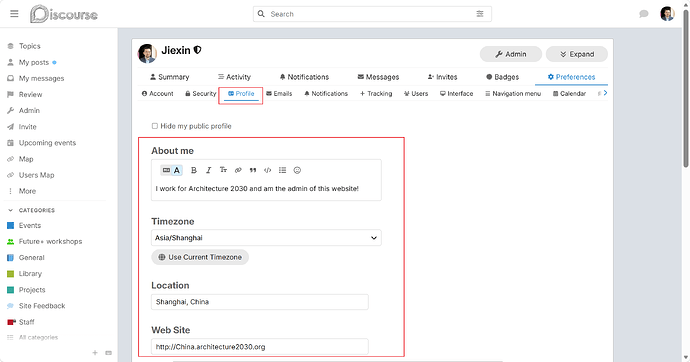The height and width of the screenshot is (362, 690).
Task: Open the Timezone dropdown Asia/Shanghai
Action: 266,238
